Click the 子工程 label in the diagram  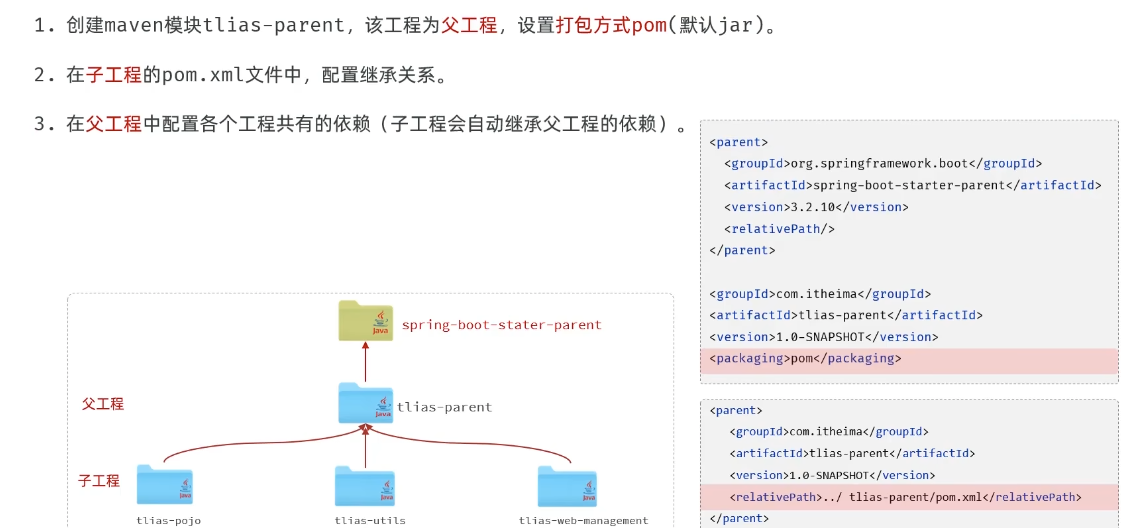99,481
